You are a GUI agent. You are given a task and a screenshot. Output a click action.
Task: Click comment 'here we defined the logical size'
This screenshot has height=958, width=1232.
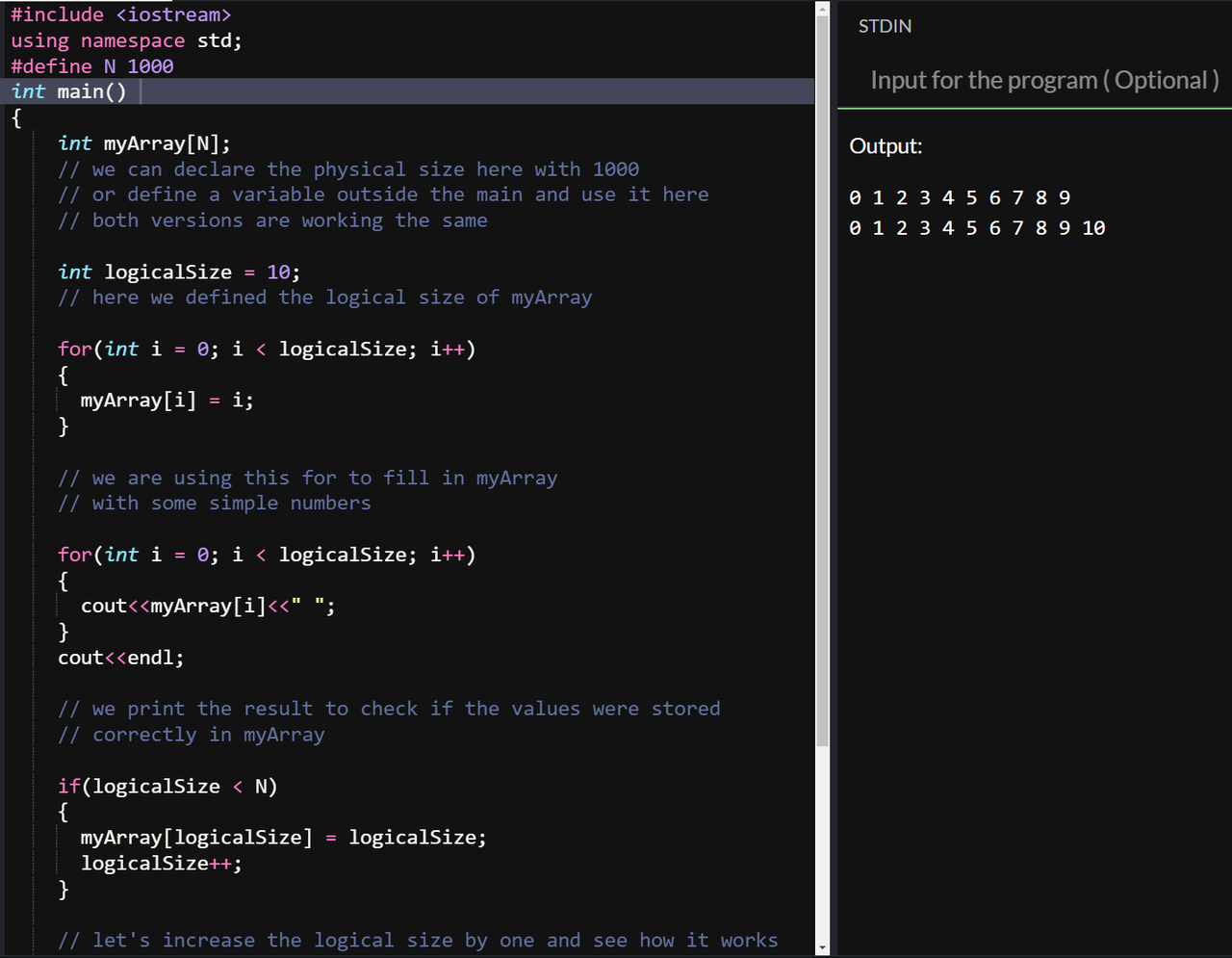pos(325,298)
